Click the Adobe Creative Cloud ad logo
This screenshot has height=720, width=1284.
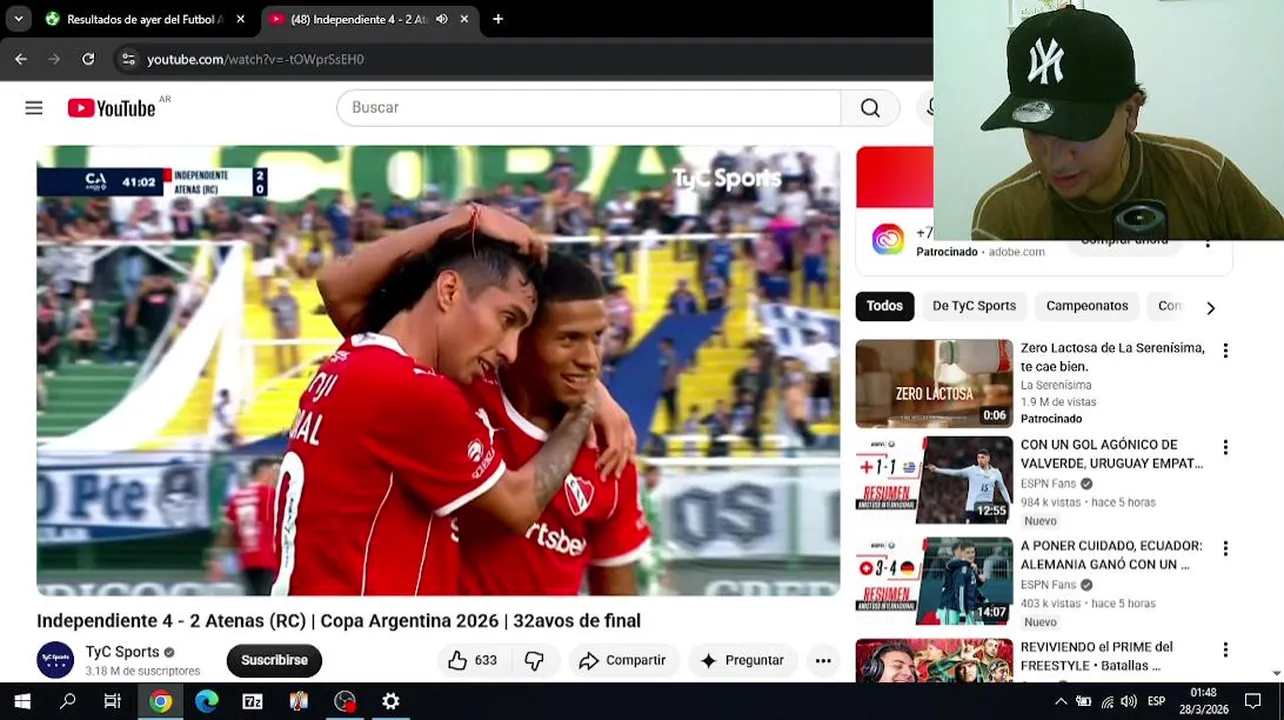[x=887, y=239]
